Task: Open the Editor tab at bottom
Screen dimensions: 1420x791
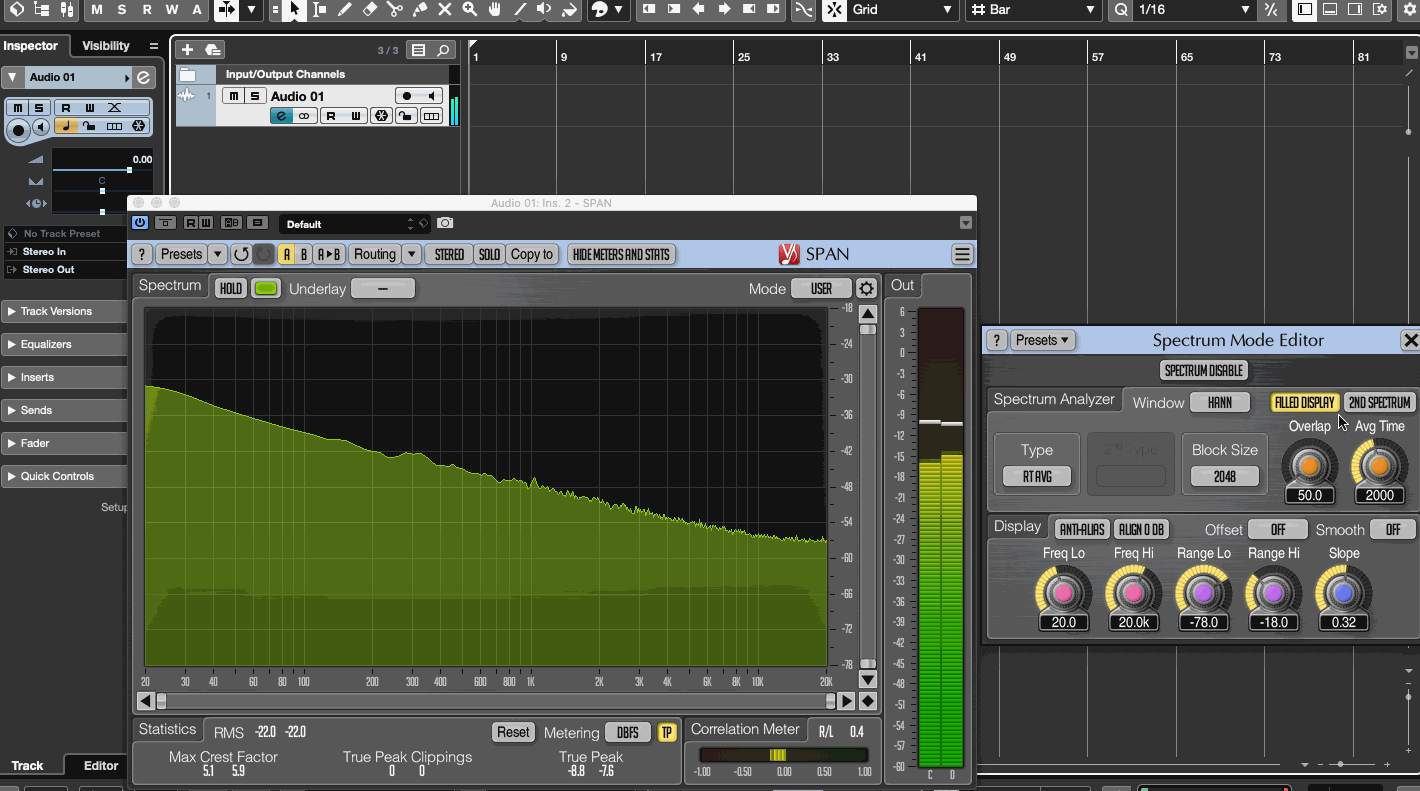Action: pos(100,765)
